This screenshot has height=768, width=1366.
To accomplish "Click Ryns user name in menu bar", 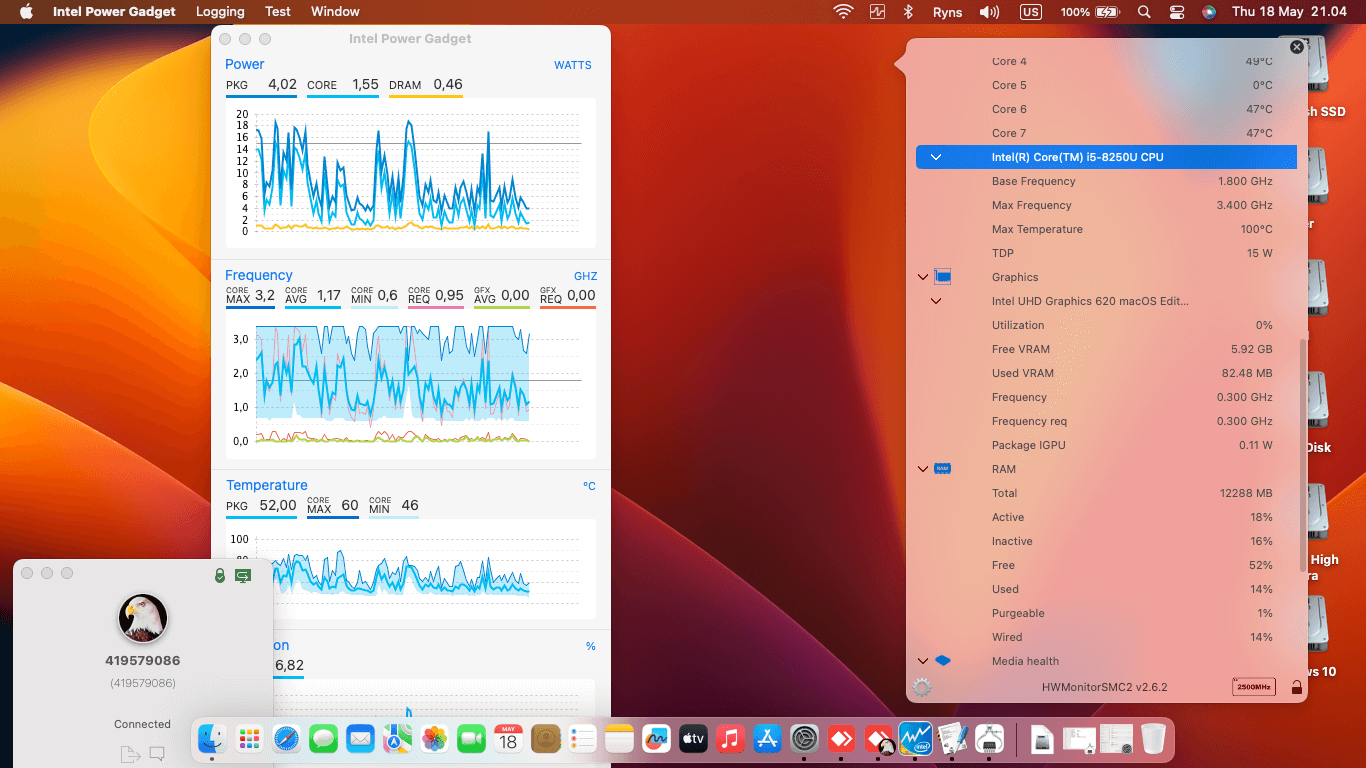I will click(x=947, y=12).
